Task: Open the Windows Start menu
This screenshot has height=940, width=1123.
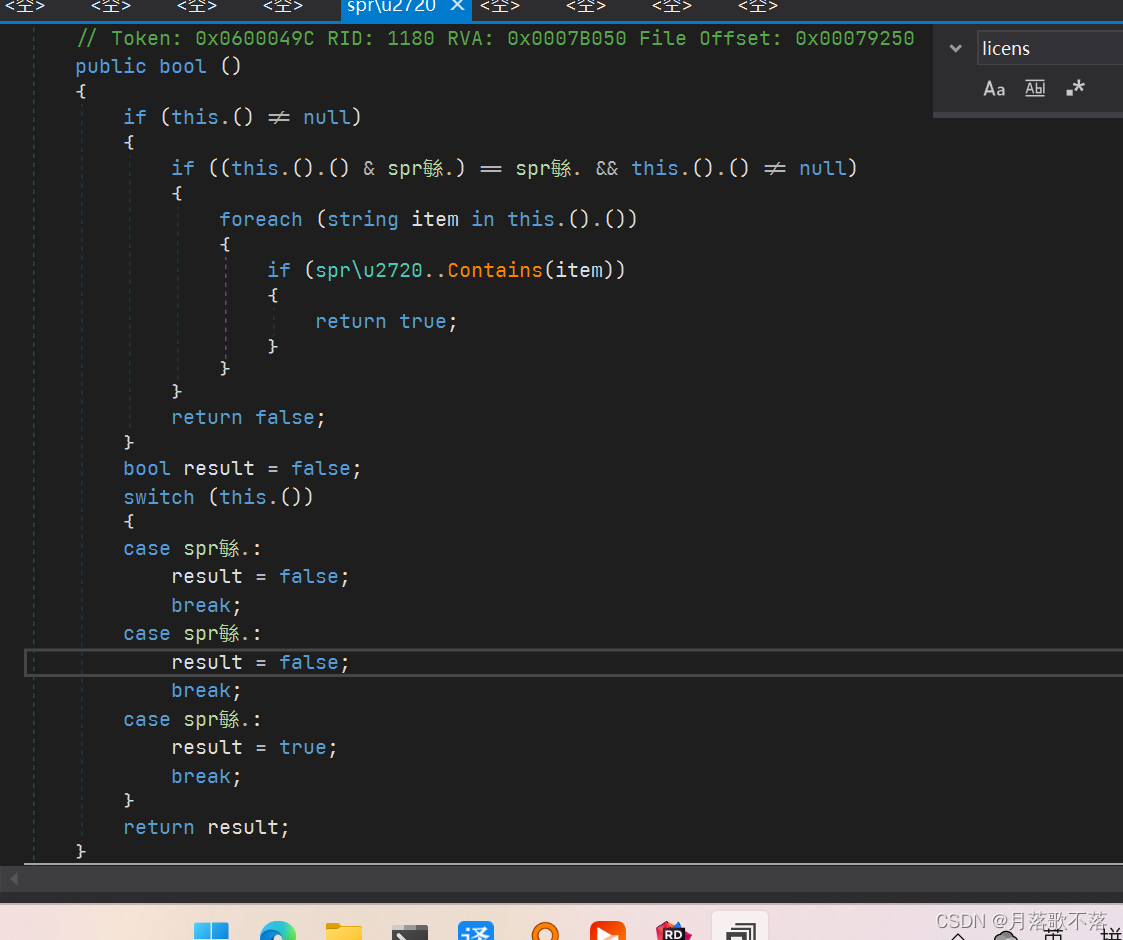Action: (211, 931)
